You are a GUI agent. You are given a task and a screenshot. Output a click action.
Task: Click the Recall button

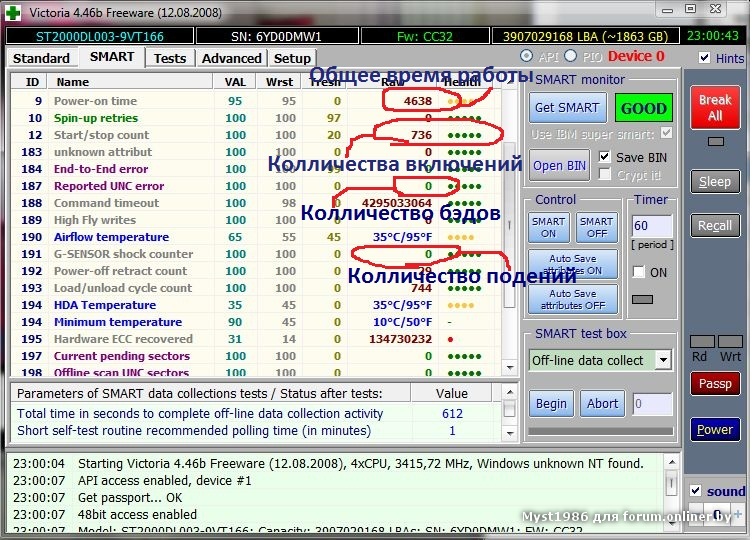coord(715,226)
